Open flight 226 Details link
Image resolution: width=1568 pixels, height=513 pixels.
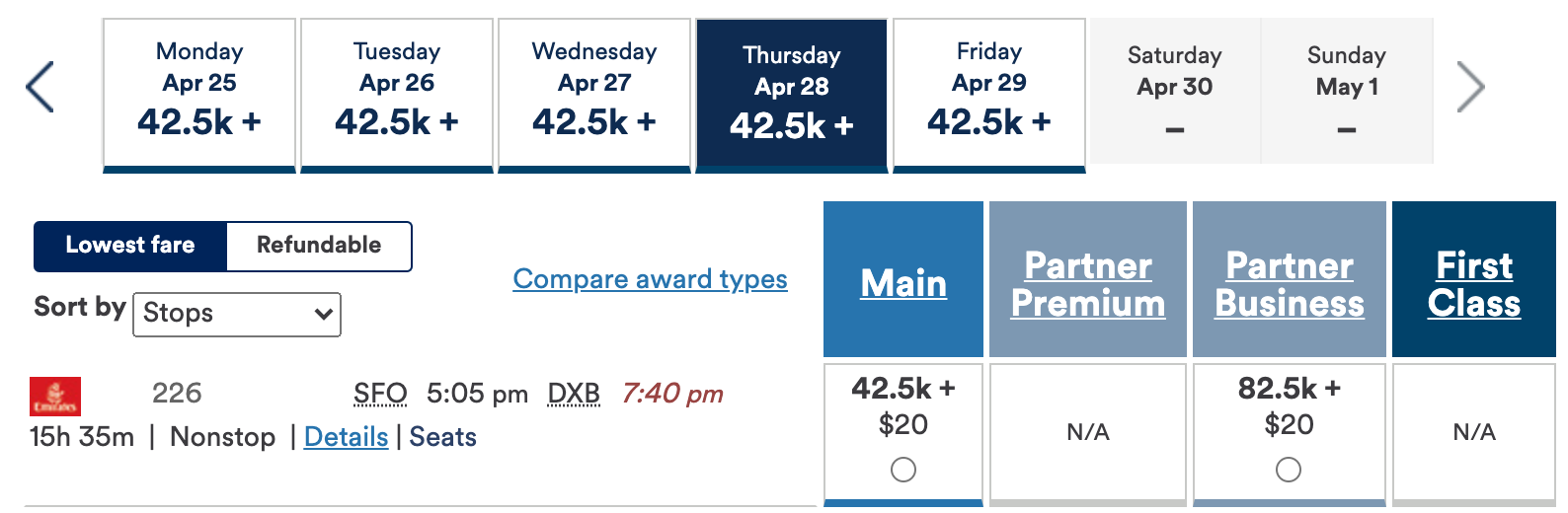(346, 437)
